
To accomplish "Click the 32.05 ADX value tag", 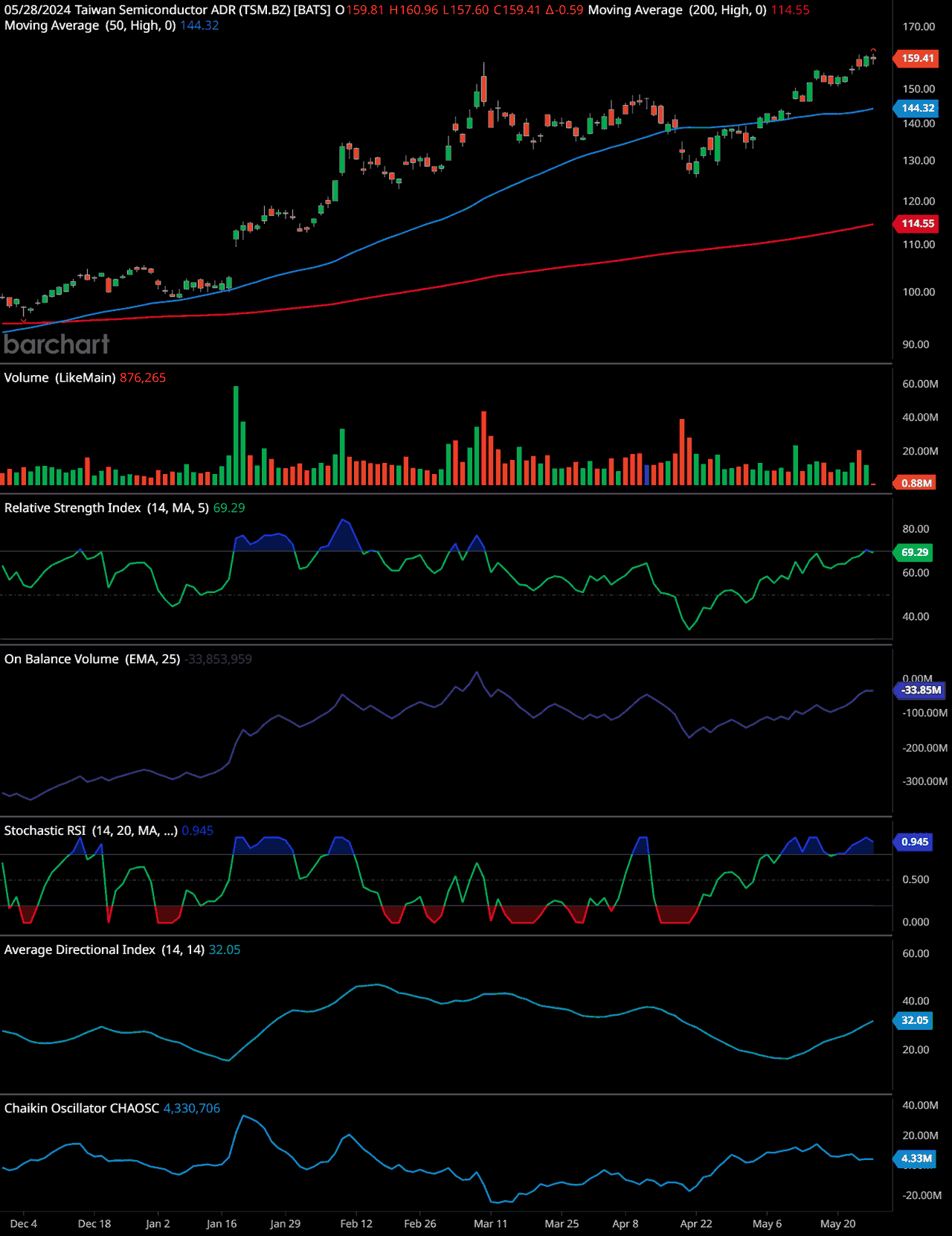I will pyautogui.click(x=914, y=1020).
